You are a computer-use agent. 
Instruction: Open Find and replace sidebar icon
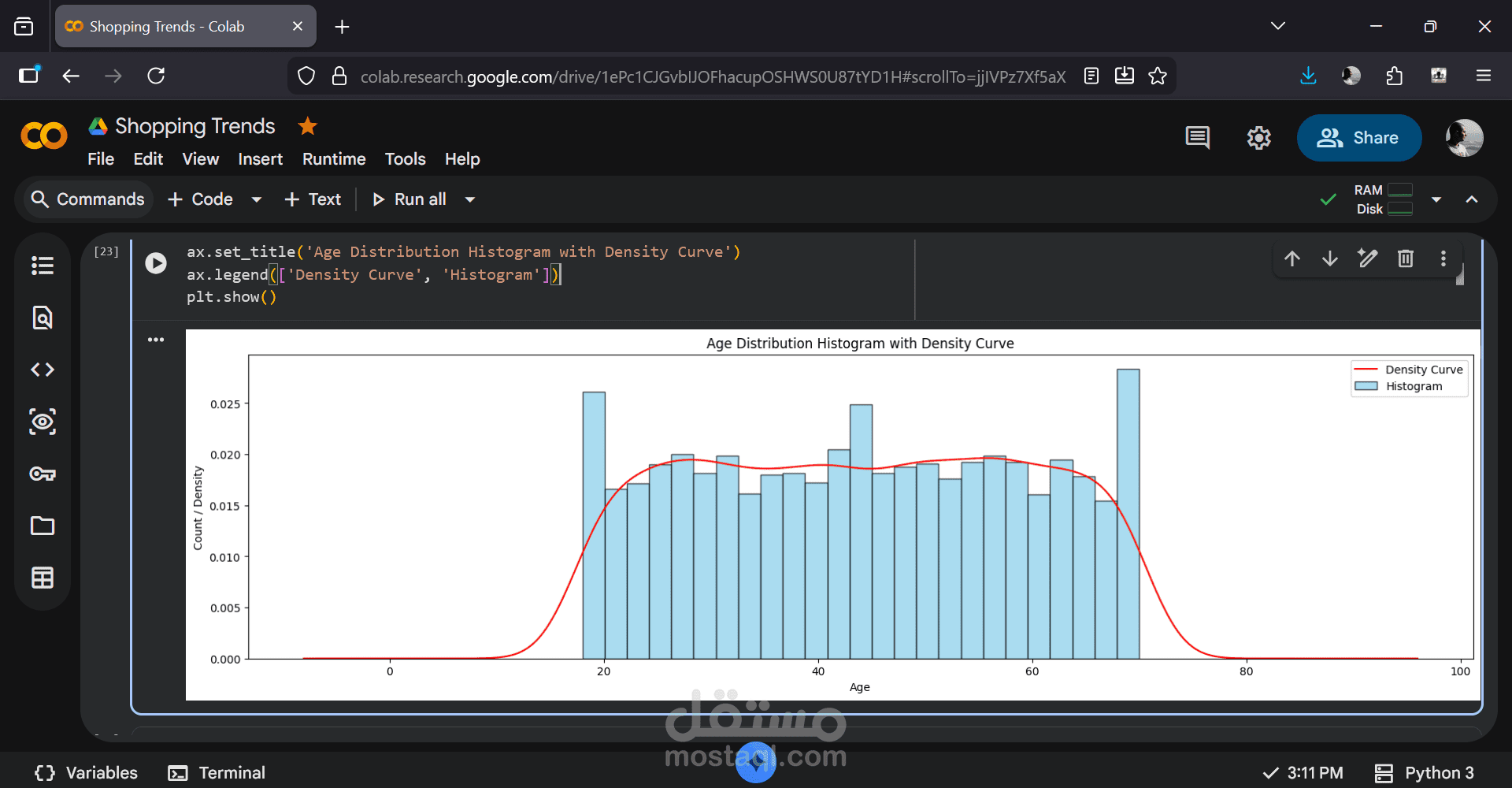pyautogui.click(x=43, y=318)
